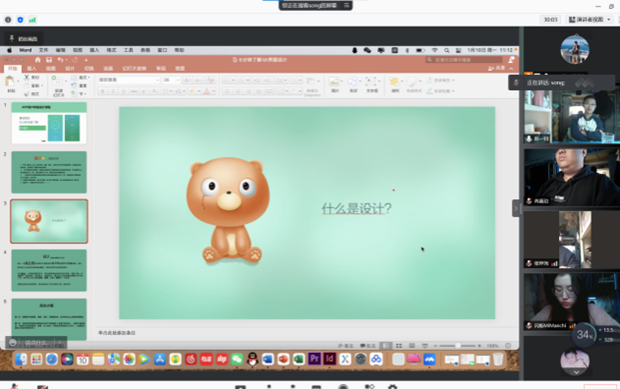Screen dimensions: 620x389
Task: Click the Cut scissors icon
Action: point(26,77)
